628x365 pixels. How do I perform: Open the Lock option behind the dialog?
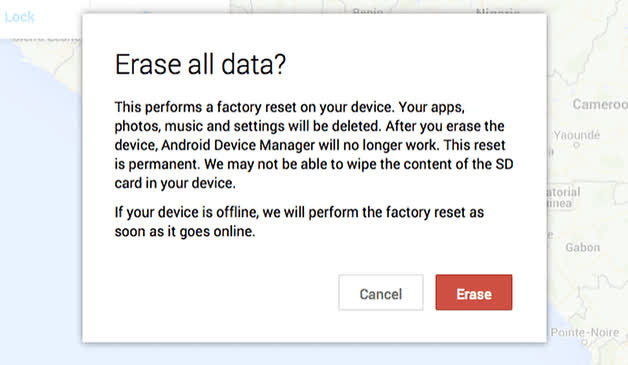19,17
